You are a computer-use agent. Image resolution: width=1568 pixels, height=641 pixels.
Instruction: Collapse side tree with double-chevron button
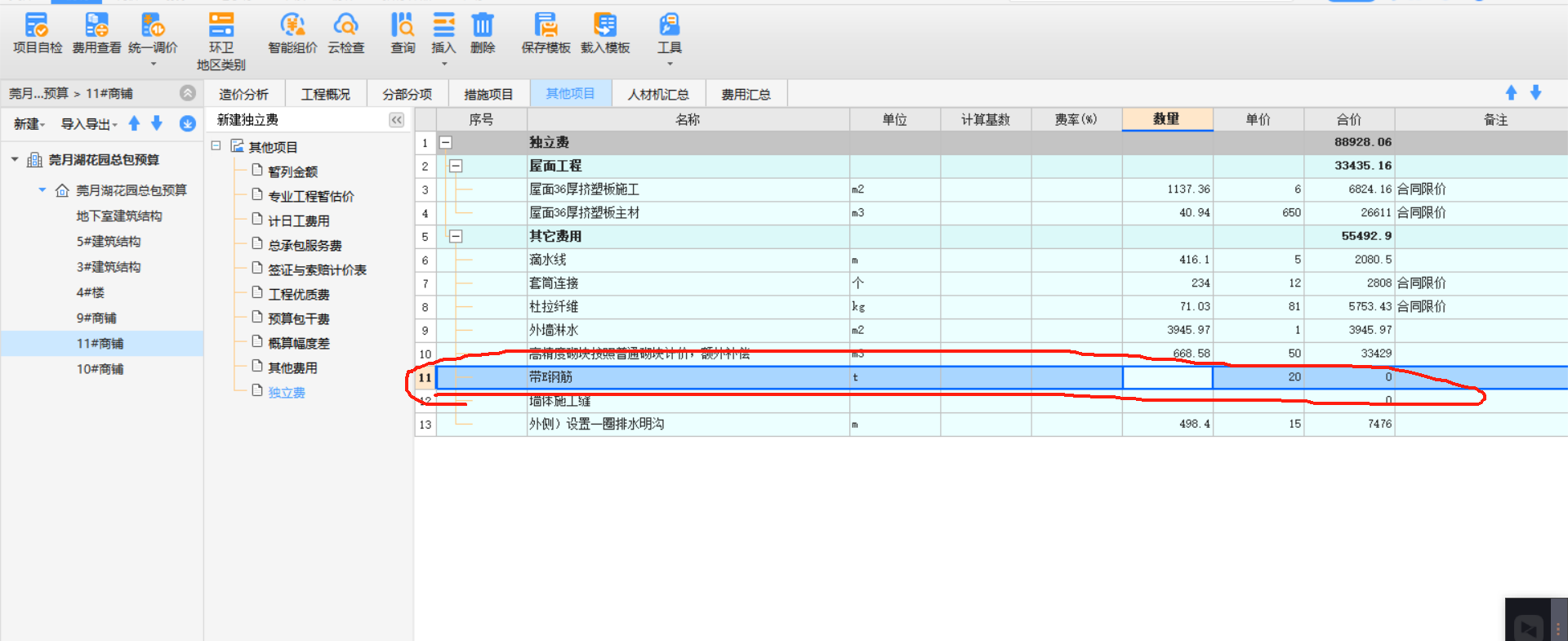[x=397, y=120]
